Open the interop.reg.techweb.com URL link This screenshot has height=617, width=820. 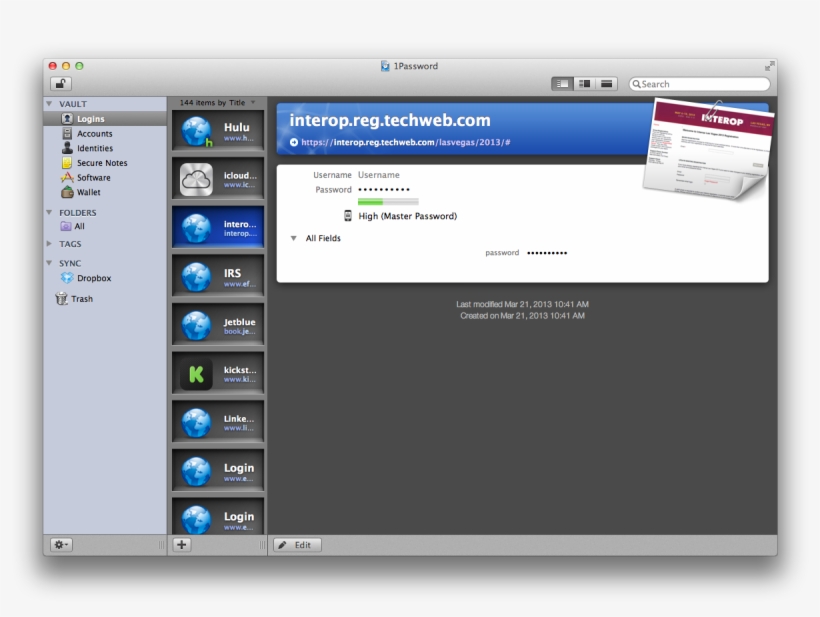[x=405, y=142]
